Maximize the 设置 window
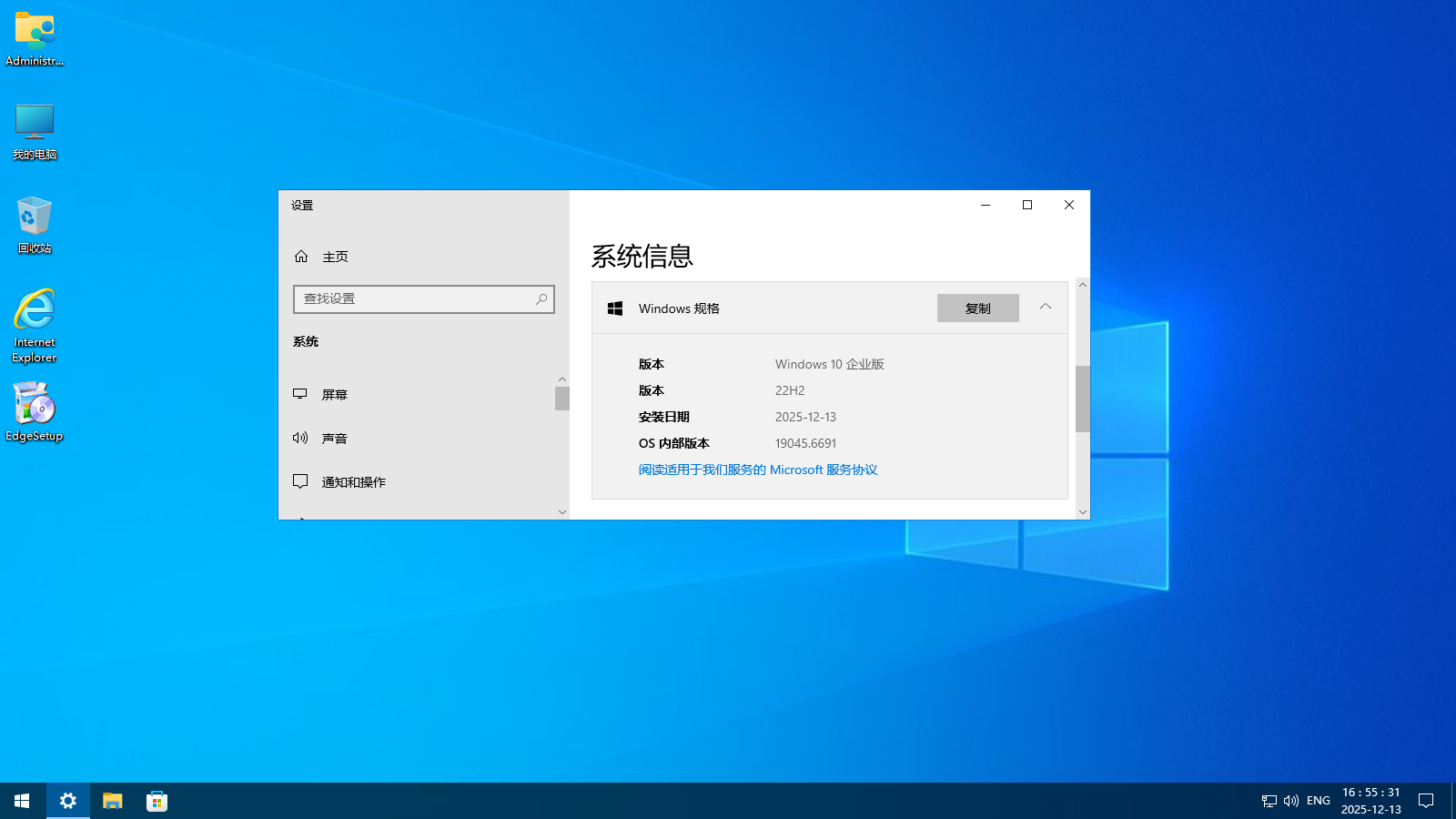This screenshot has width=1456, height=819. pyautogui.click(x=1027, y=205)
